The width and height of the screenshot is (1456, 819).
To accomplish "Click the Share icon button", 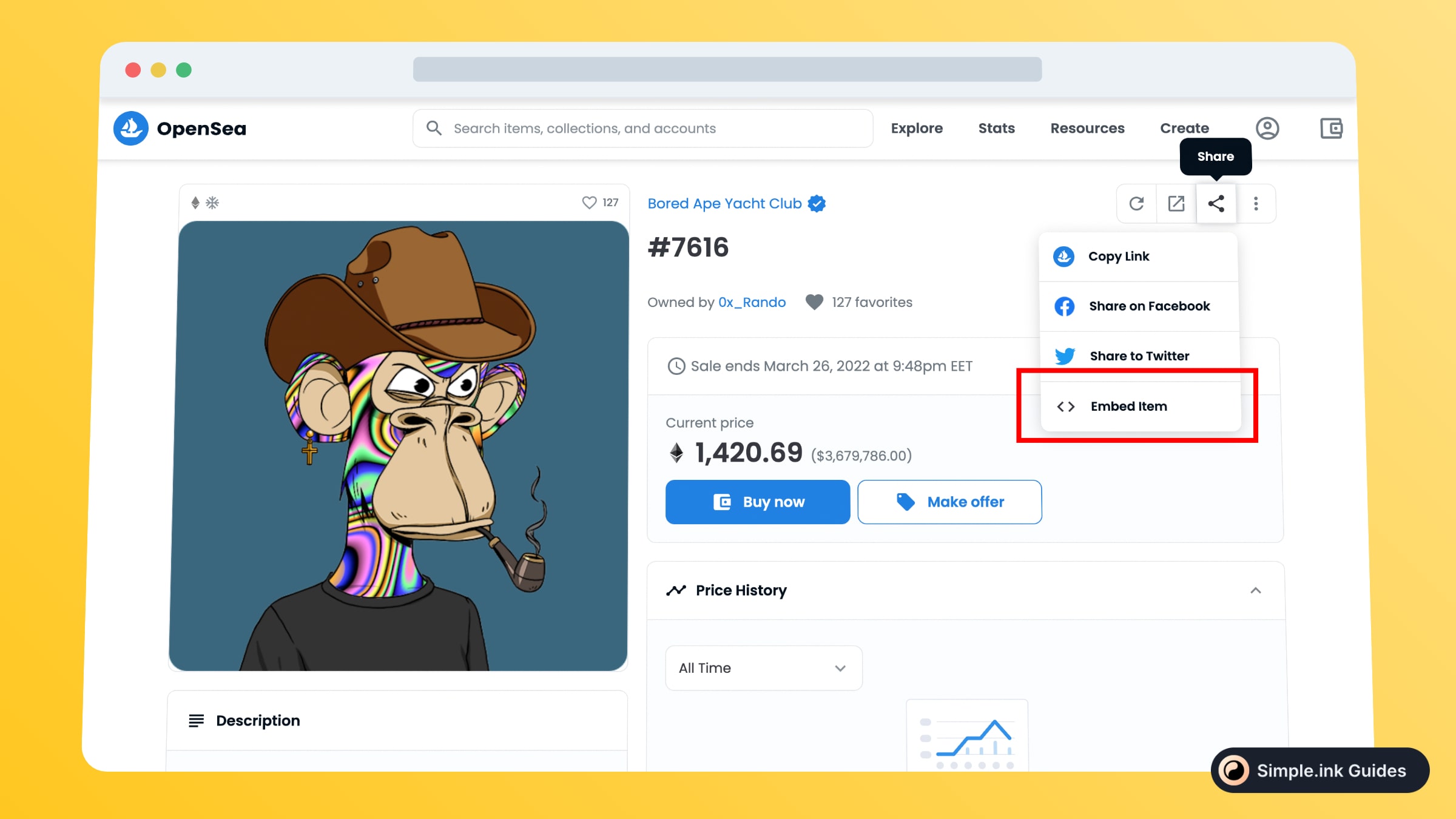I will click(1216, 203).
